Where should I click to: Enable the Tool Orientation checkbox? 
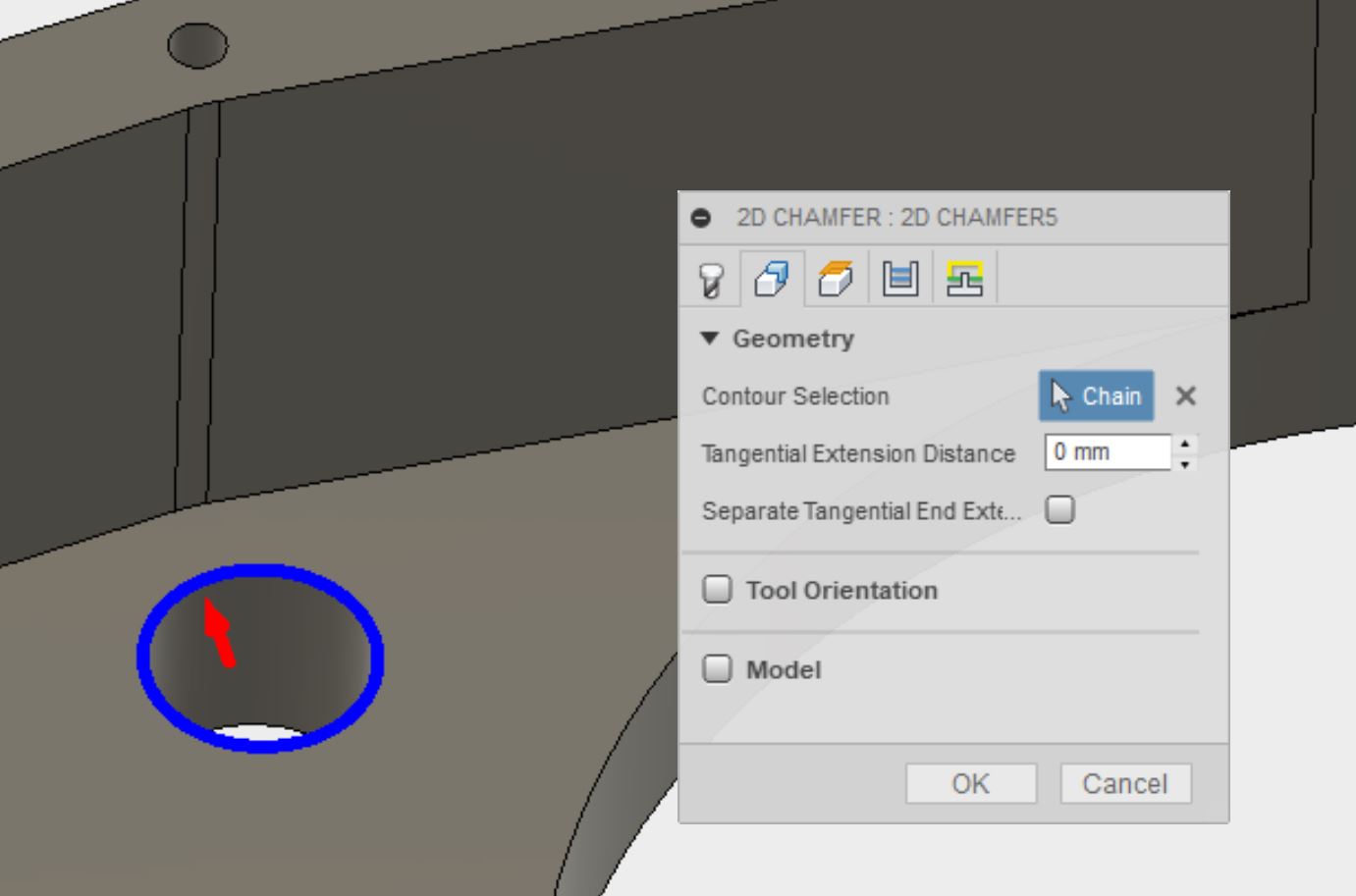click(x=717, y=590)
